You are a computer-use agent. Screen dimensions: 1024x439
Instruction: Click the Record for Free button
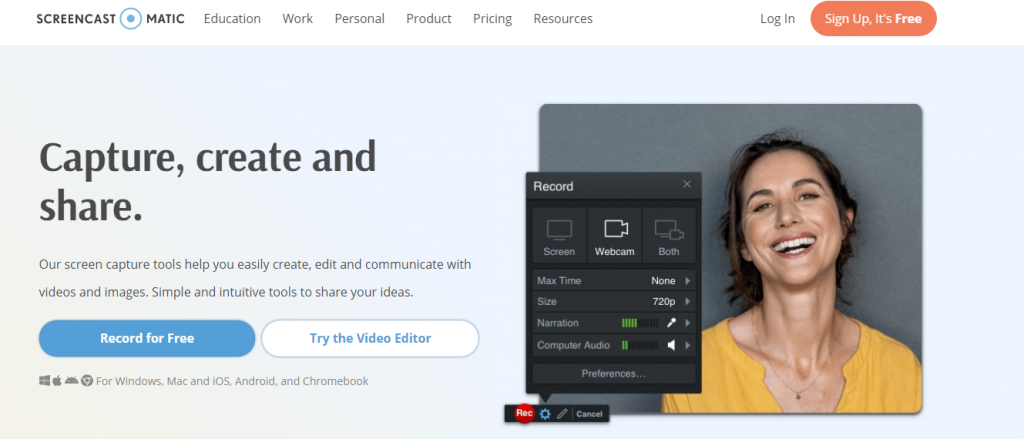147,338
